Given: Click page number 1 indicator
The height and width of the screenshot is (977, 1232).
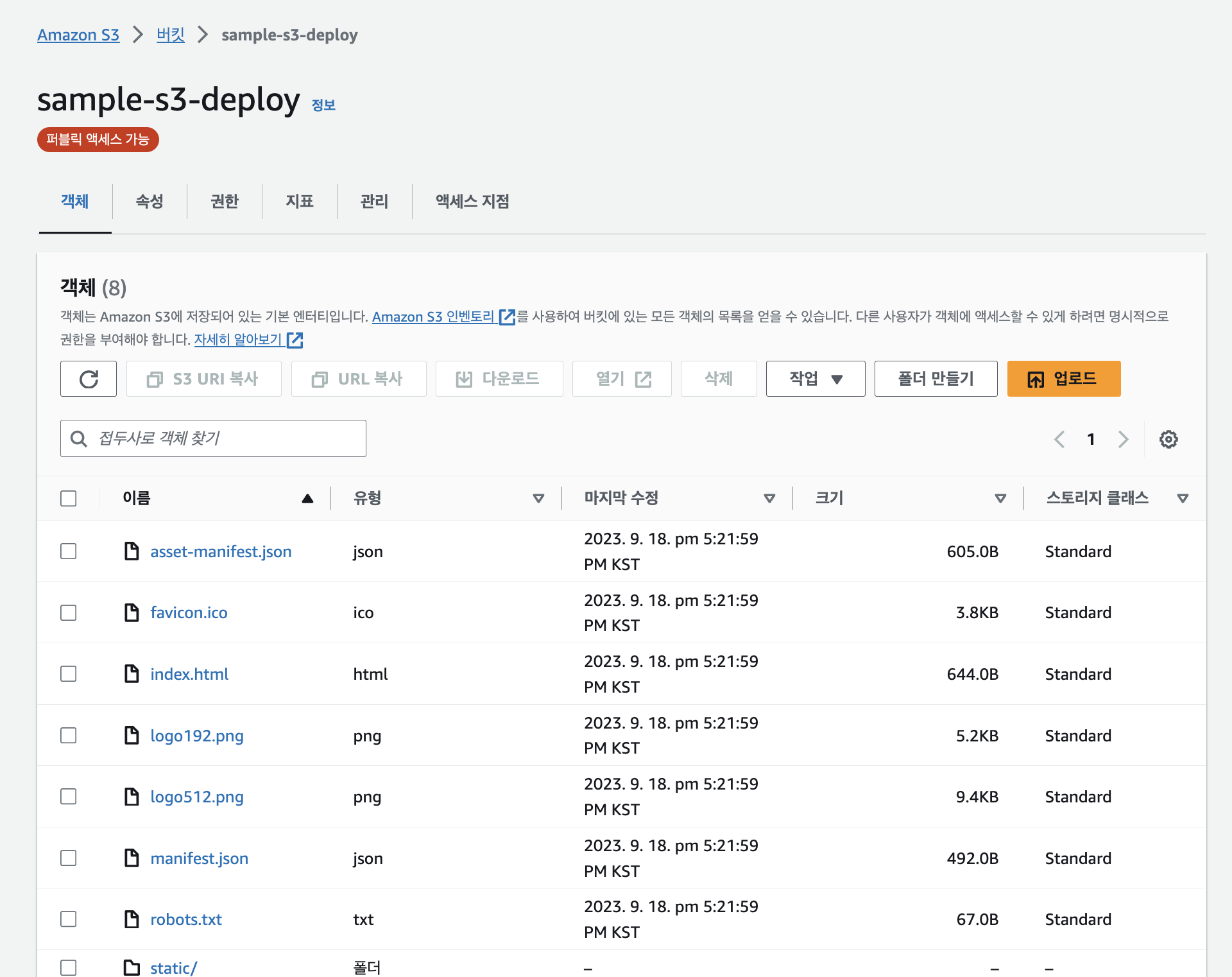Looking at the screenshot, I should click(1091, 439).
